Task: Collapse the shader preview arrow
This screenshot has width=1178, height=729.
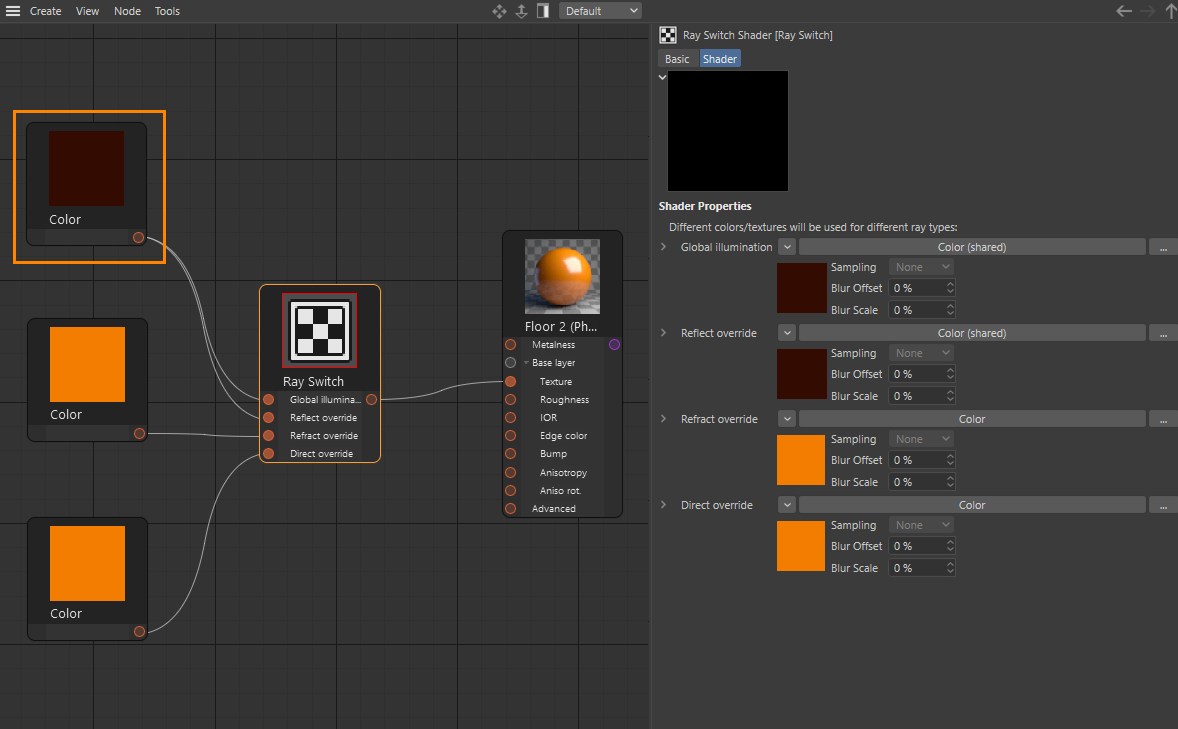Action: (663, 77)
